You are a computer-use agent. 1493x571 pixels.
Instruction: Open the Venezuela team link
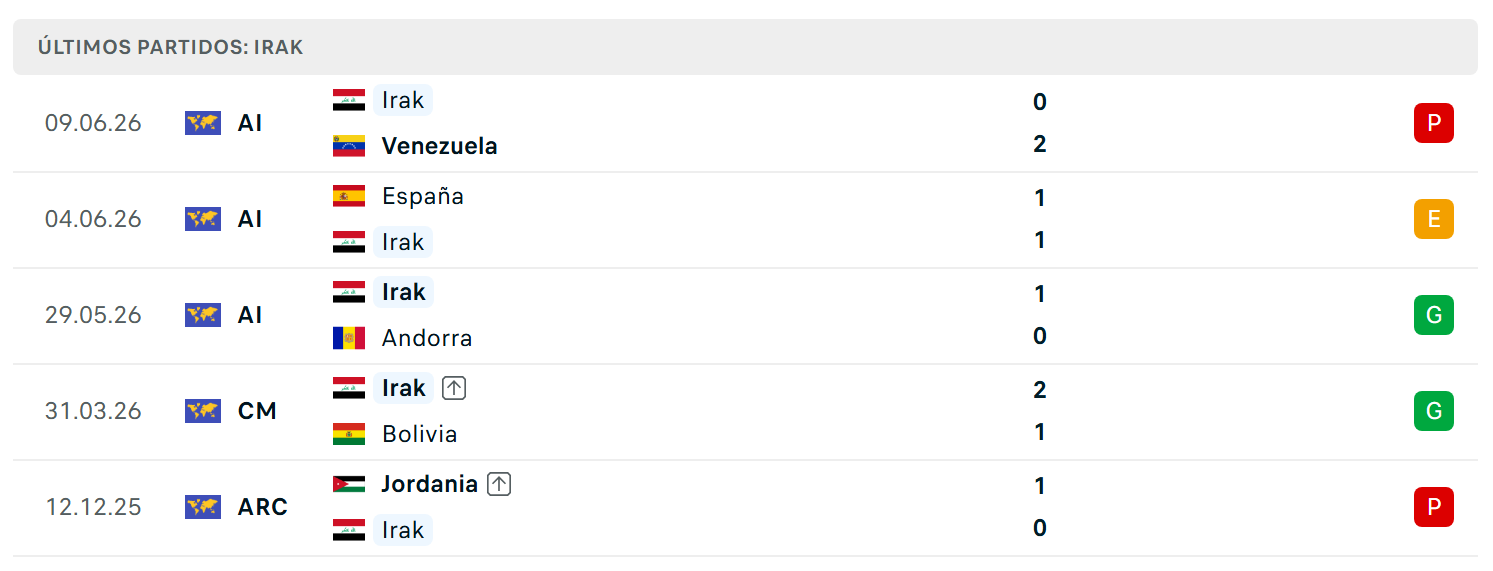click(x=440, y=146)
